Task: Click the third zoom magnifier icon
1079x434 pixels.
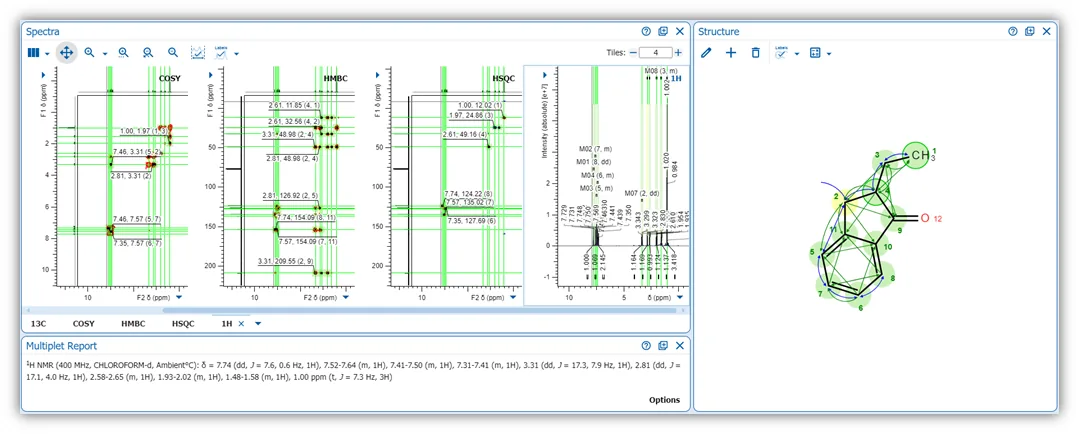Action: click(147, 52)
